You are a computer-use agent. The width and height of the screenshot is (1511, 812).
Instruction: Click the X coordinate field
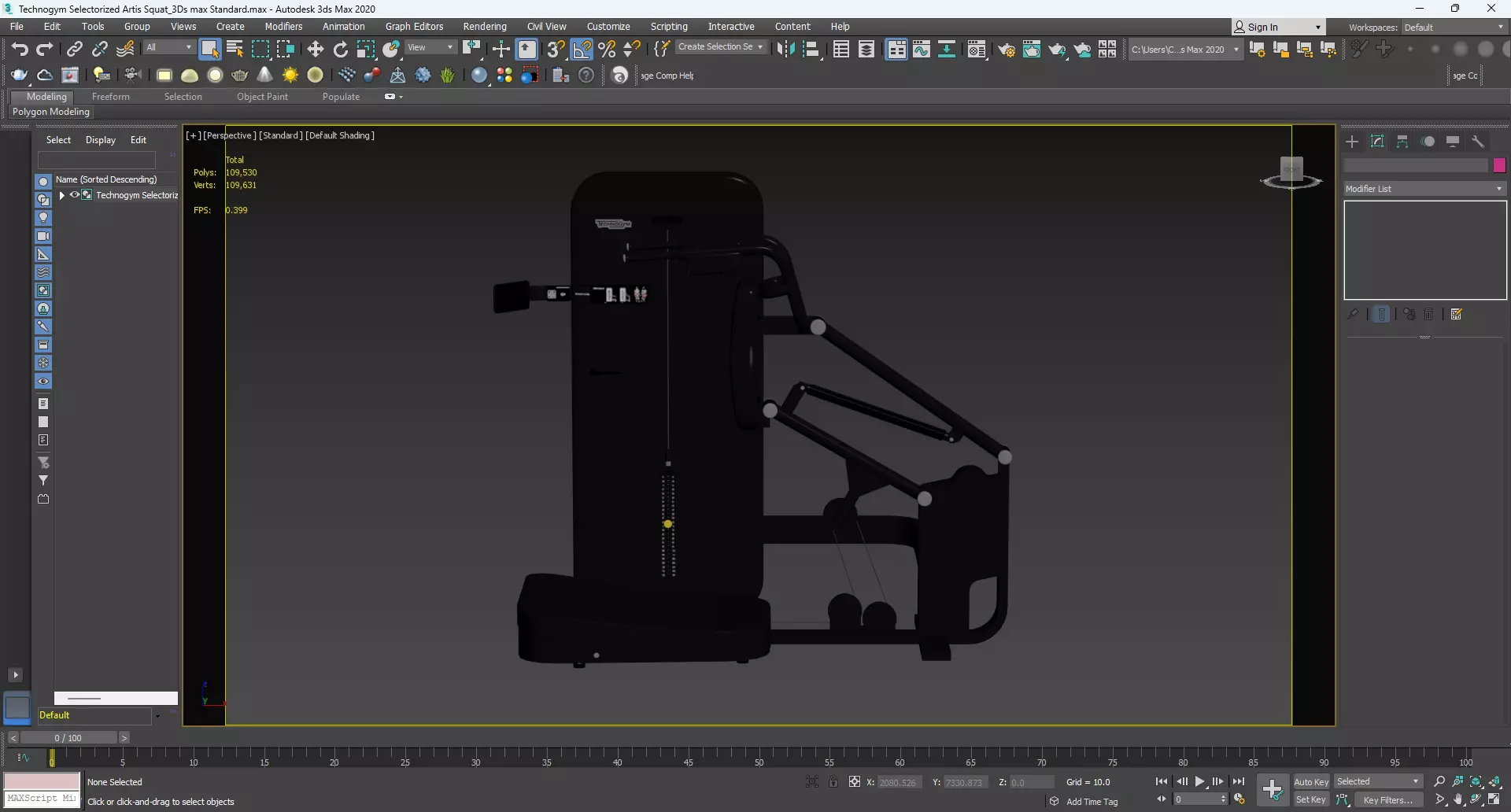point(900,782)
